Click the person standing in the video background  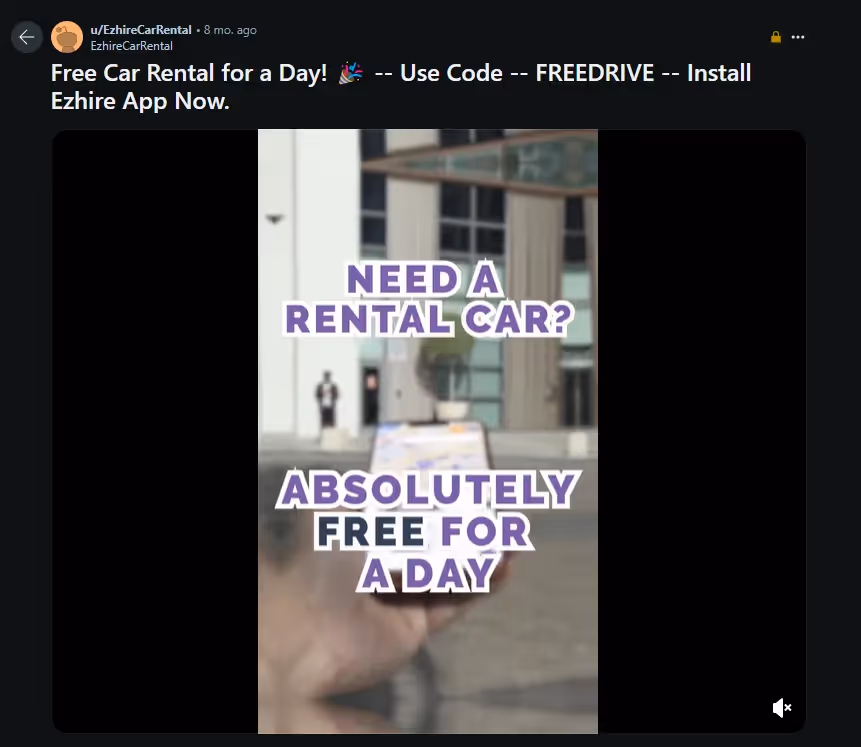pyautogui.click(x=327, y=399)
